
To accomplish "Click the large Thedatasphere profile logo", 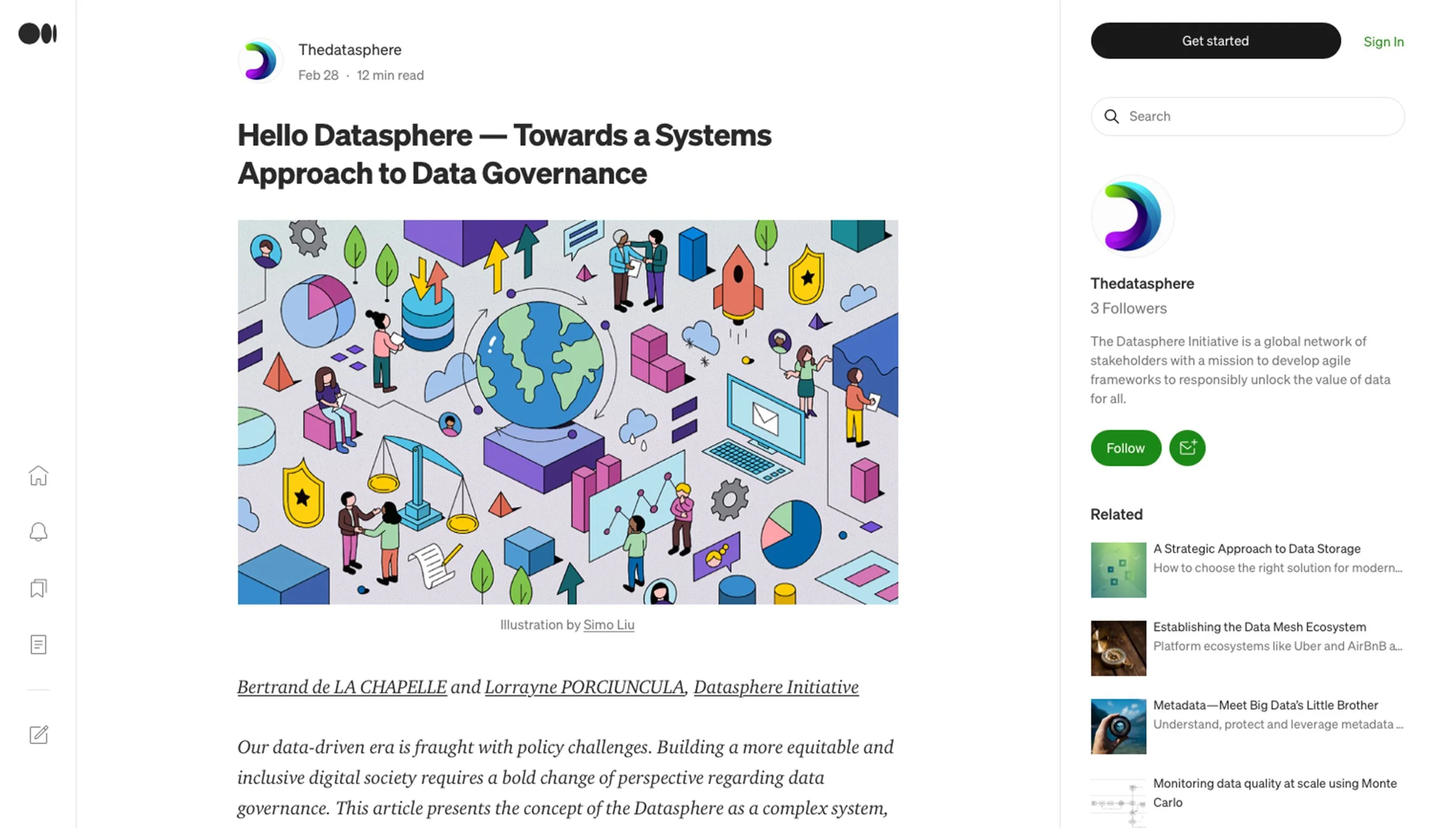I will 1132,216.
